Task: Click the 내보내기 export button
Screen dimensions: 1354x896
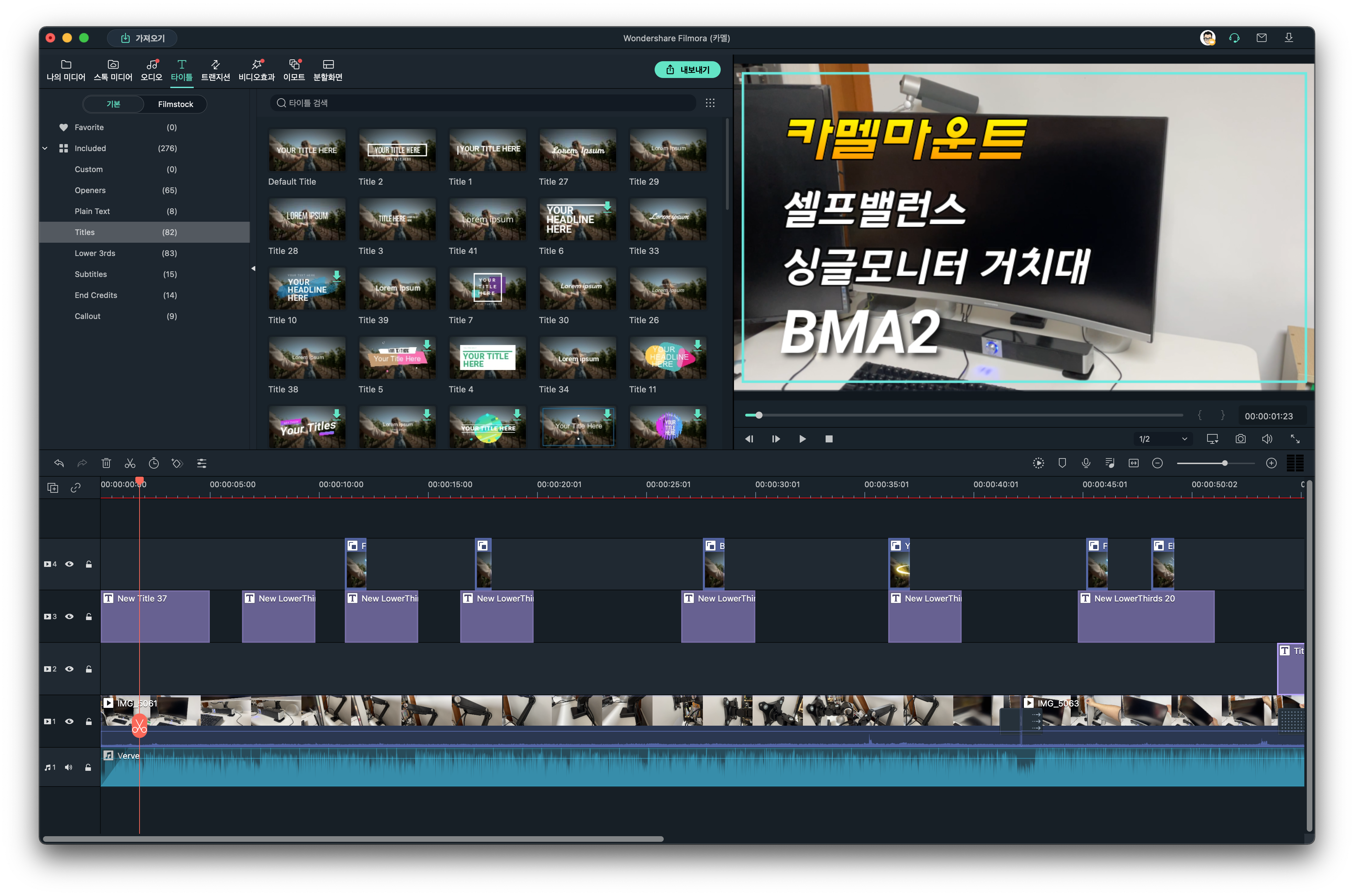Action: [687, 70]
